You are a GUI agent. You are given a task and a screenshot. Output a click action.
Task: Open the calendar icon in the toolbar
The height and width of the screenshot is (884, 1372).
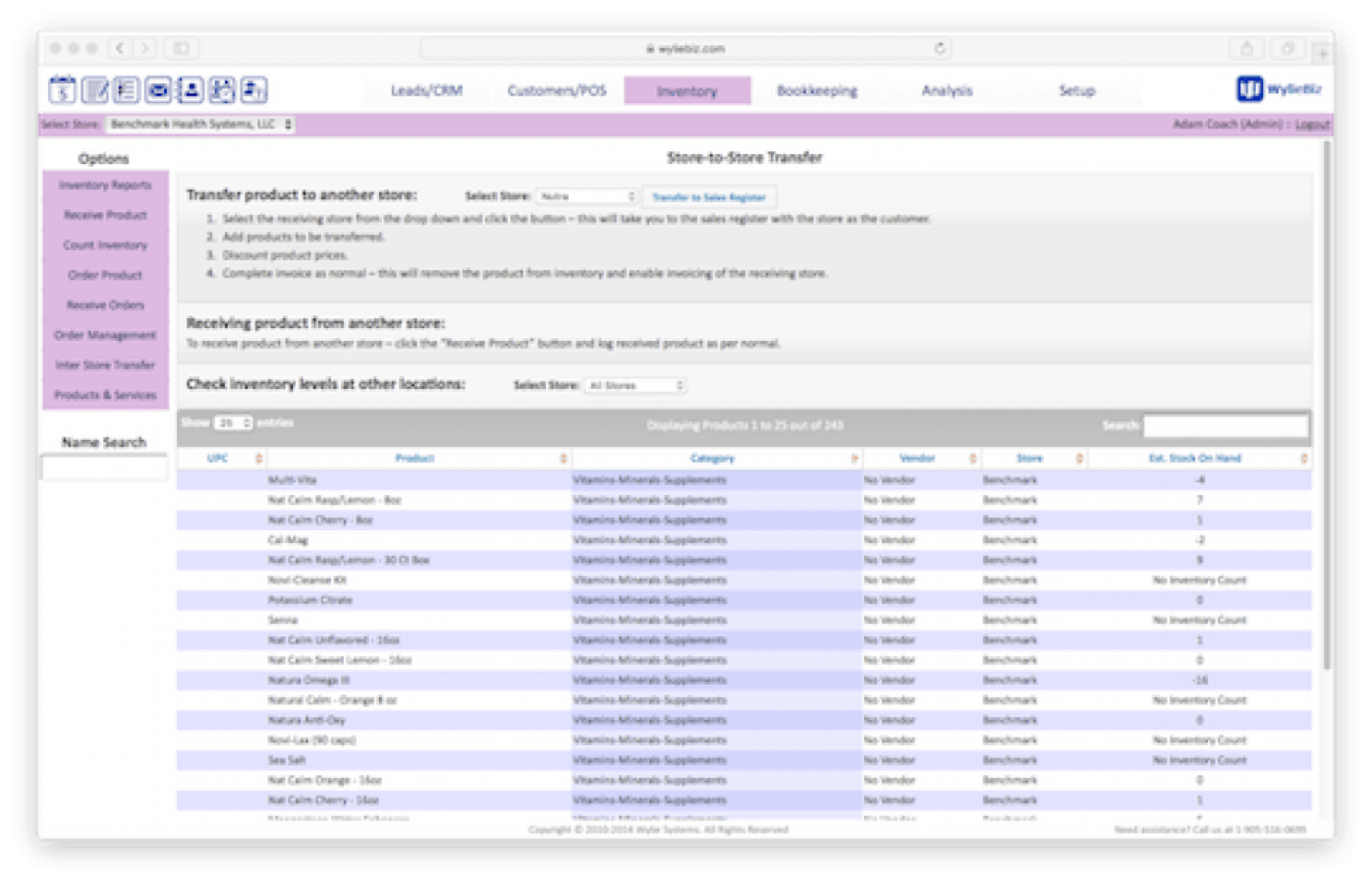(62, 91)
